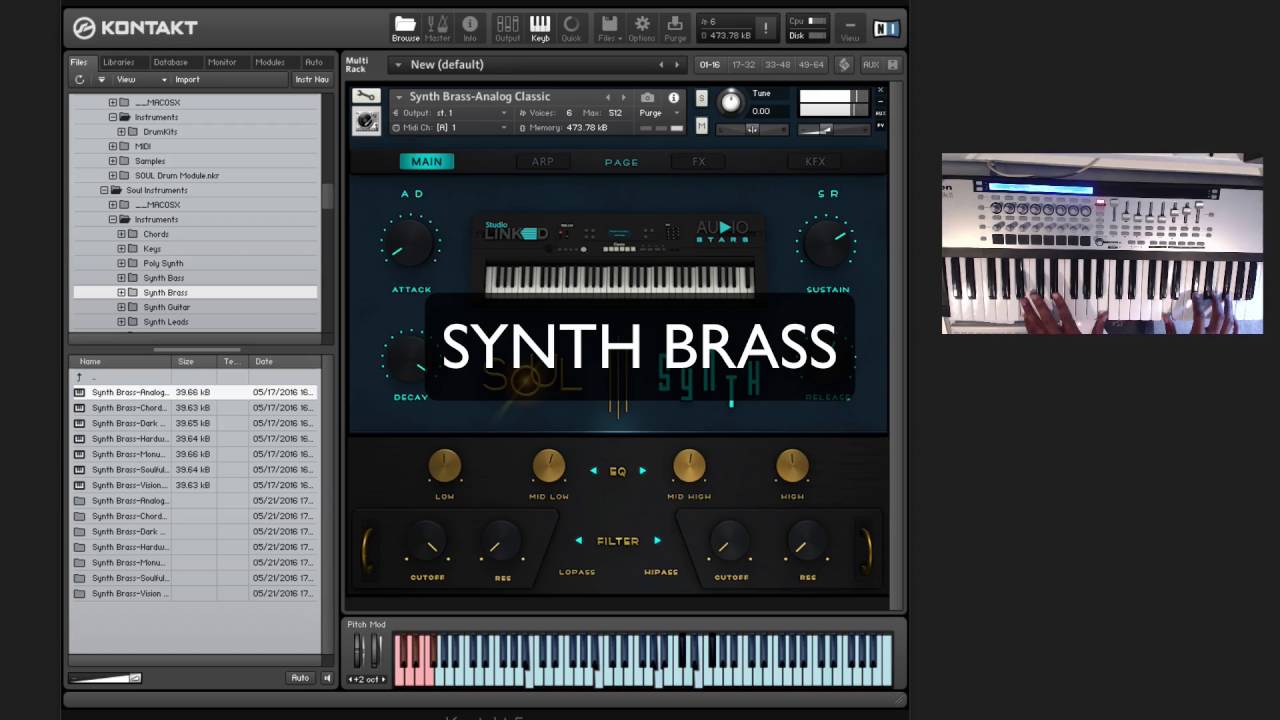The image size is (1280, 720).
Task: Click the instrument Tune knob
Action: point(732,101)
